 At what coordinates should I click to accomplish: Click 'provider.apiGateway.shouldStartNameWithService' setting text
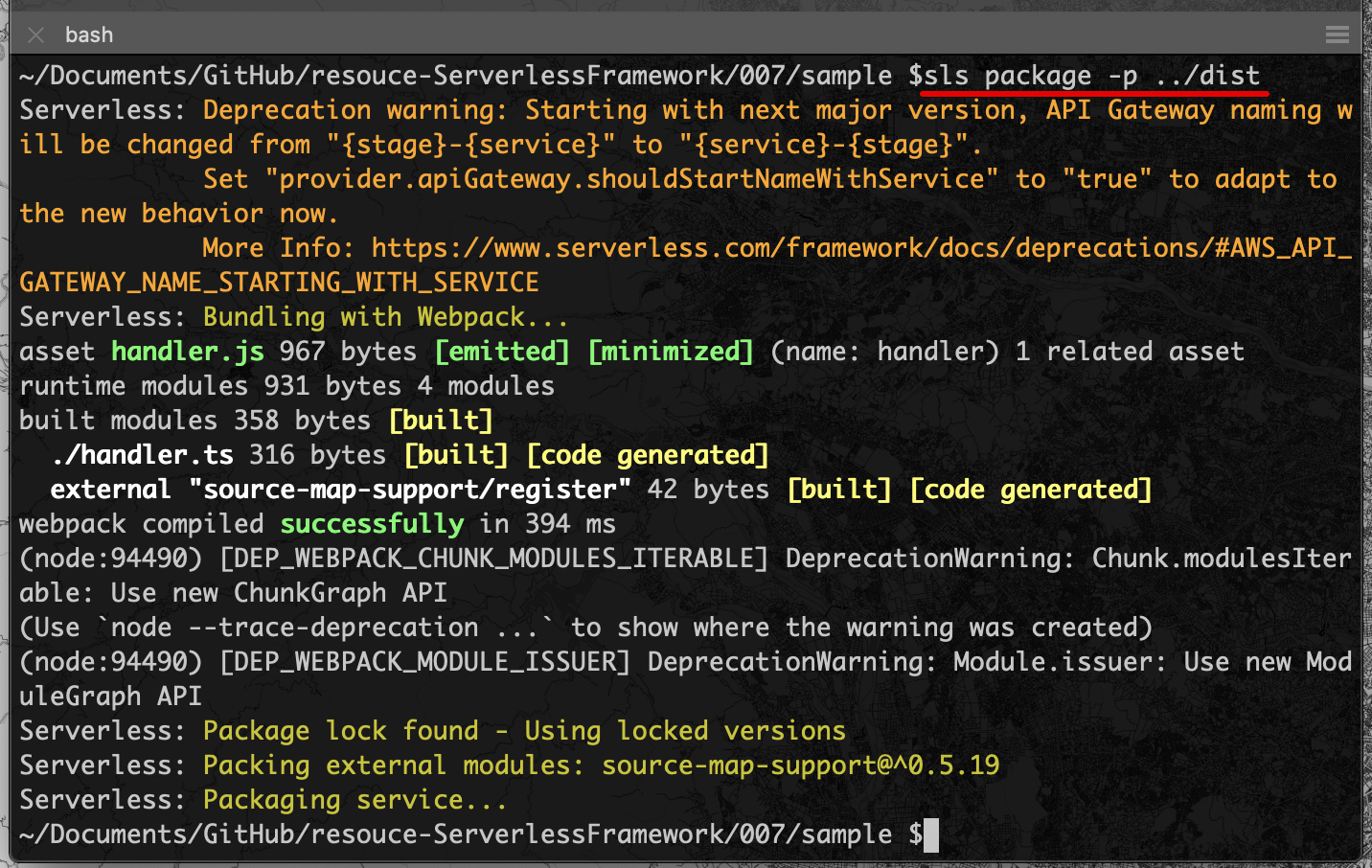point(631,179)
